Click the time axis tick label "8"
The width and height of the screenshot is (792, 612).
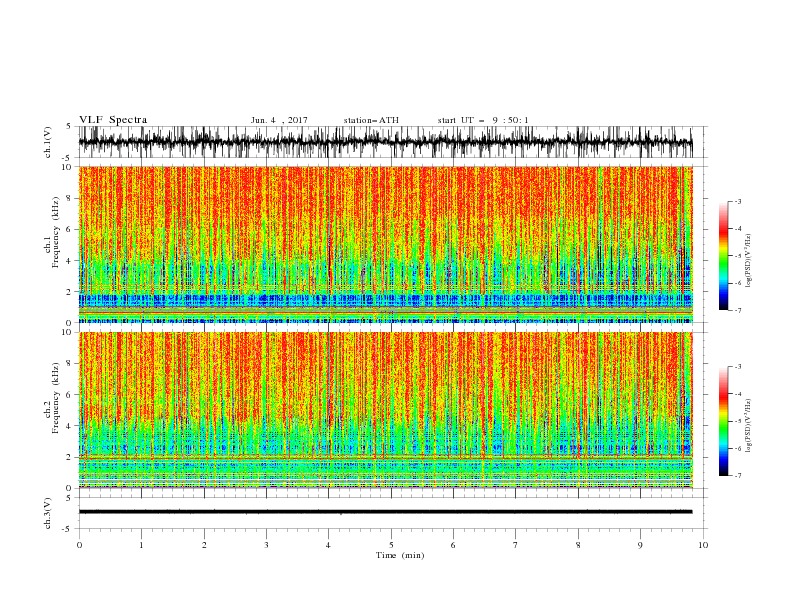[578, 545]
